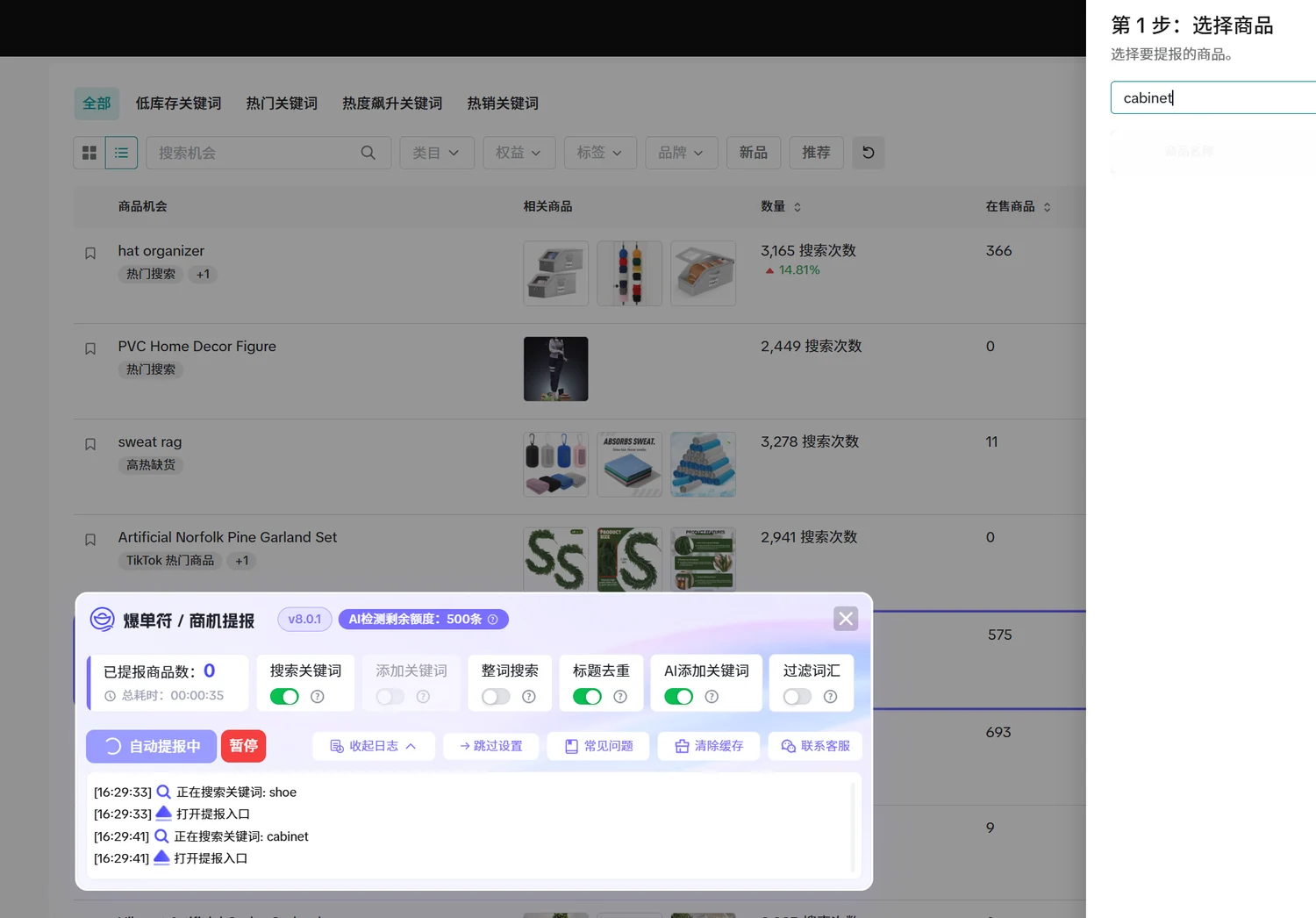Screen dimensions: 1316x918
Task: Click the 跳过设置 button
Action: point(491,746)
